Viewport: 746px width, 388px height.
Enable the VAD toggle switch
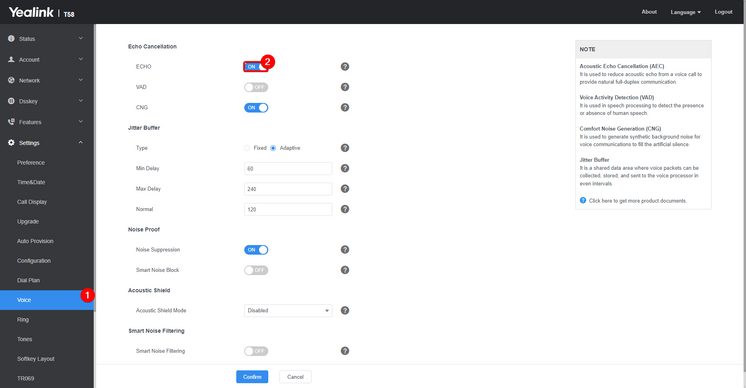click(x=256, y=87)
